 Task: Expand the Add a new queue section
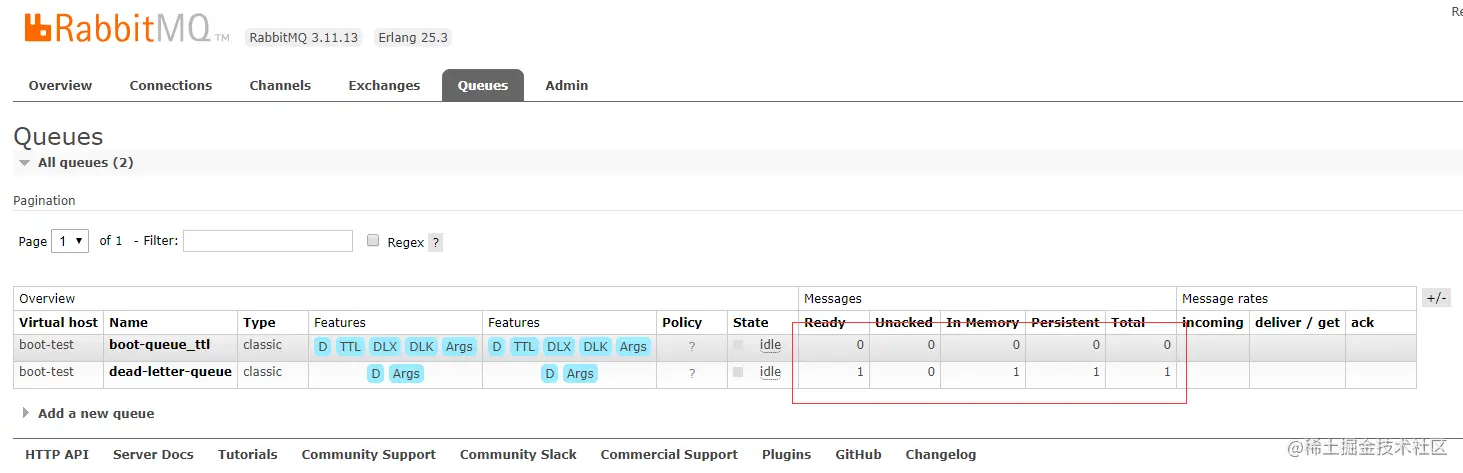point(95,413)
